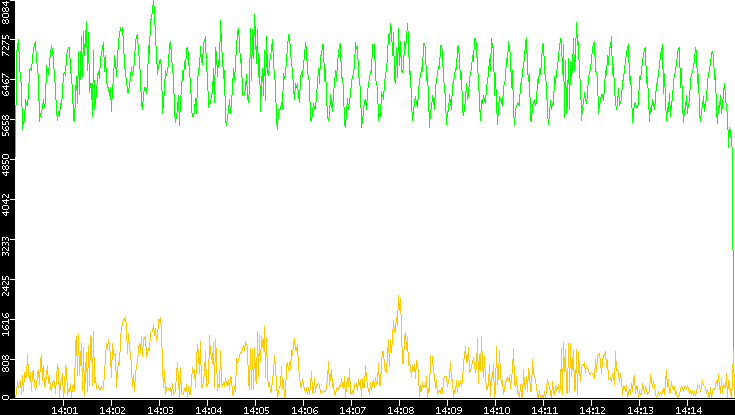Screen dimensions: 735x415
Task: Click the 4850 value on vertical axis
Action: [x=6, y=166]
